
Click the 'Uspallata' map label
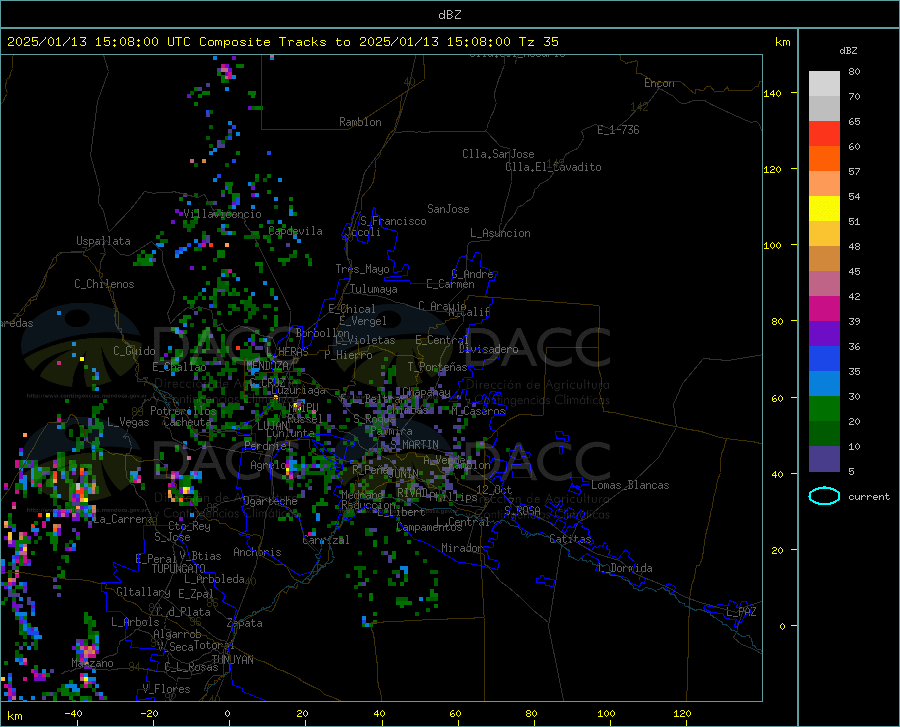click(x=103, y=241)
